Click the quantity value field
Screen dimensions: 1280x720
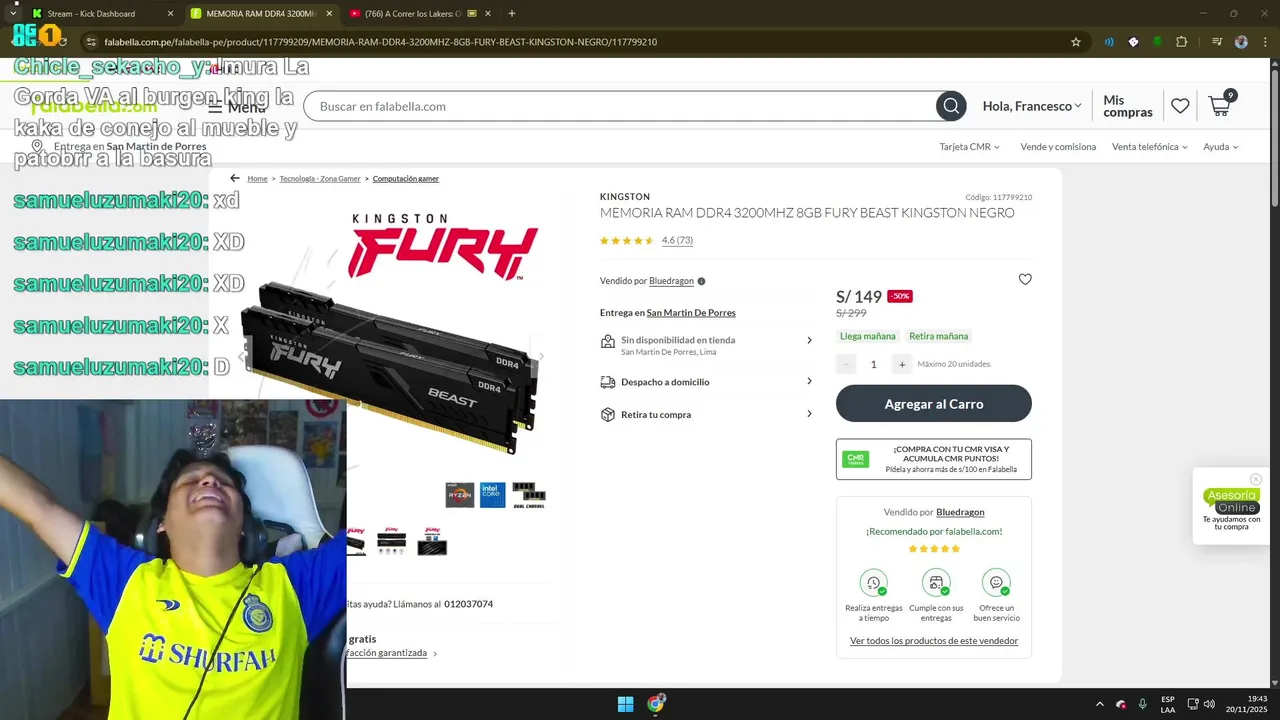click(x=873, y=364)
